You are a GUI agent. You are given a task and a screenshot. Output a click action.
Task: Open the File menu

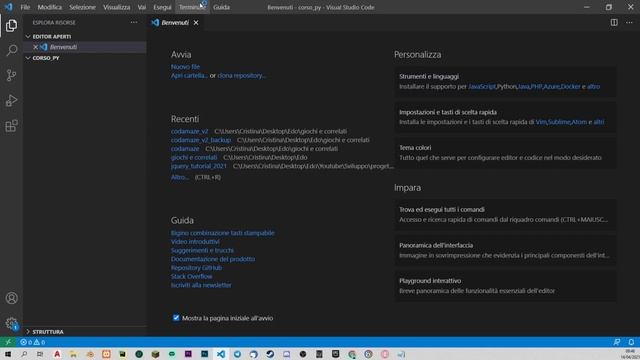[x=25, y=7]
